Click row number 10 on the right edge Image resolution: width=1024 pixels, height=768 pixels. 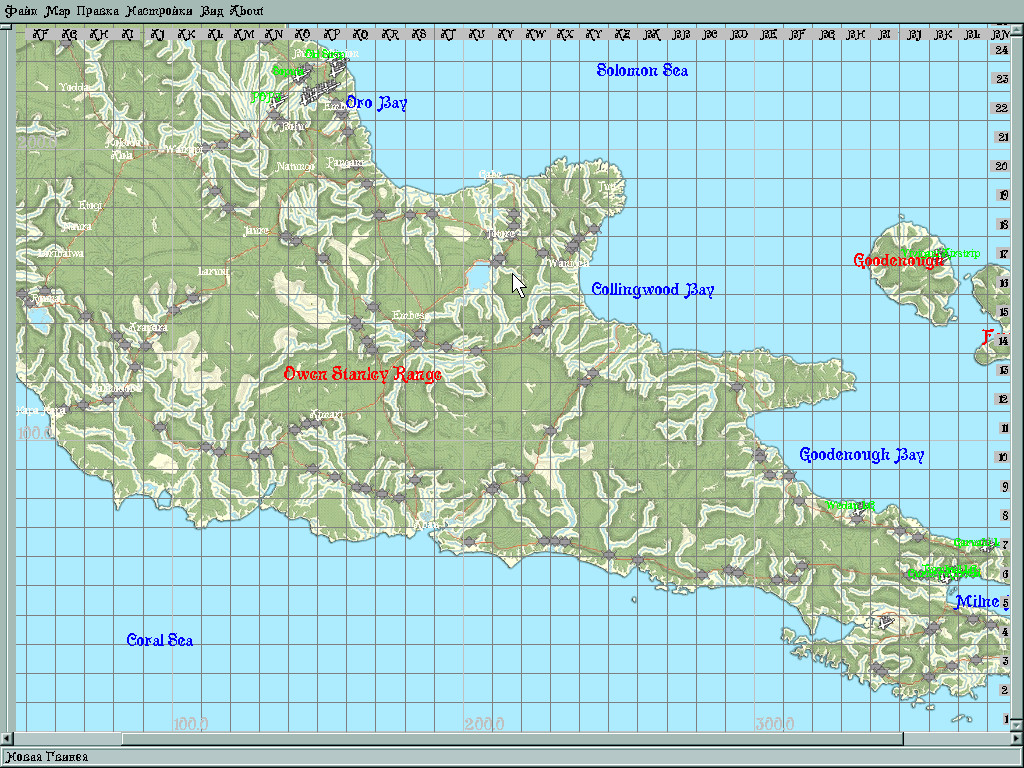1002,457
